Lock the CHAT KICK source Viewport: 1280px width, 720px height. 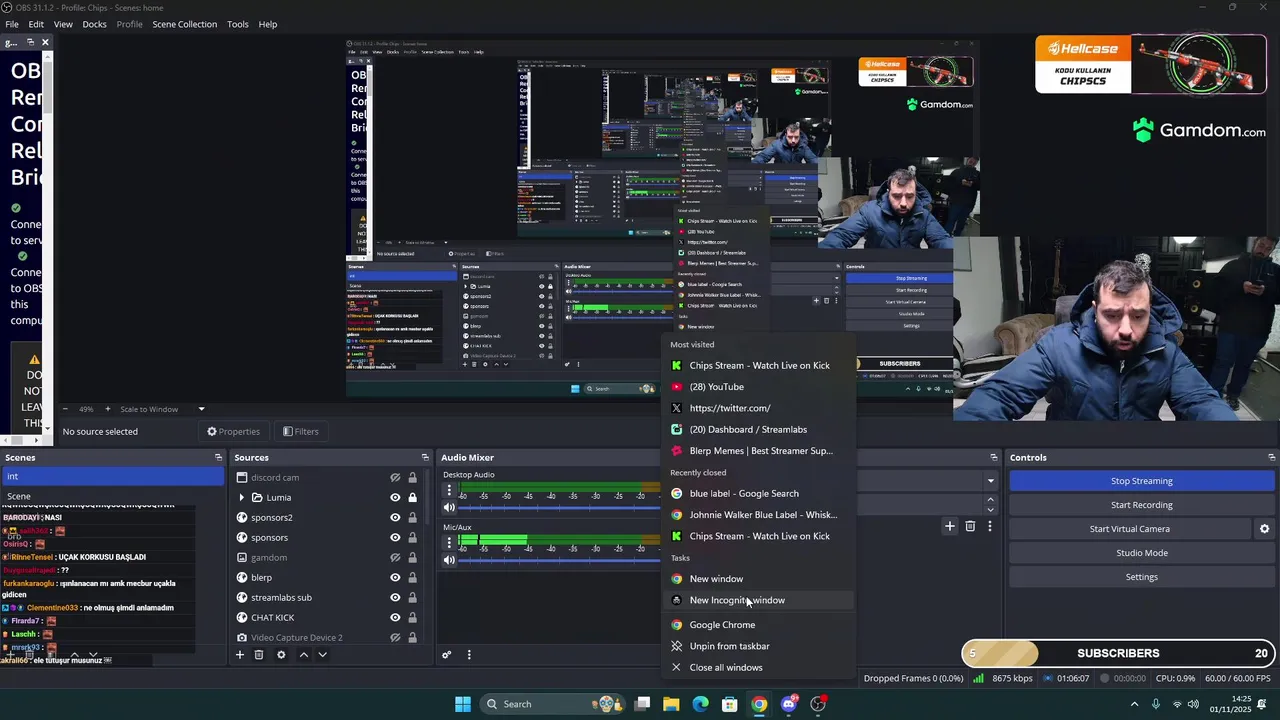point(412,618)
